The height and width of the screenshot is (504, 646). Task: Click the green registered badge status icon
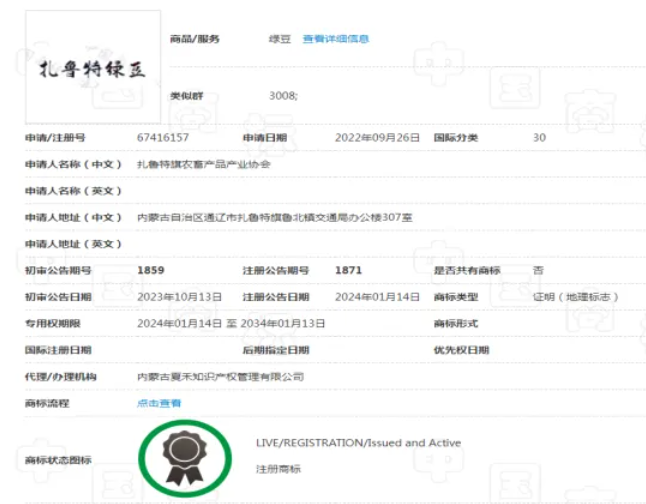coord(184,458)
